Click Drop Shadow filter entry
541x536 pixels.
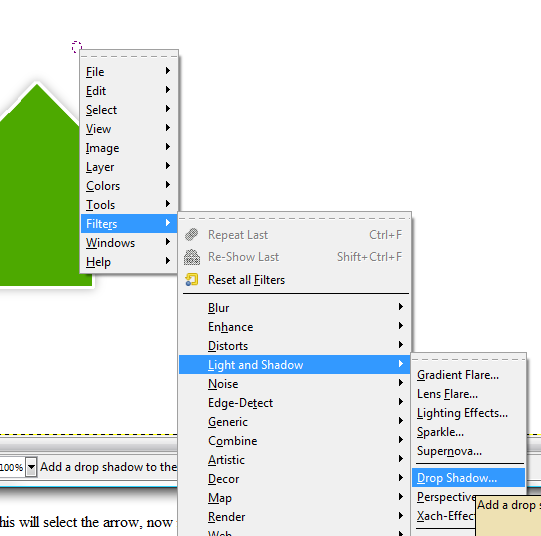pyautogui.click(x=469, y=478)
